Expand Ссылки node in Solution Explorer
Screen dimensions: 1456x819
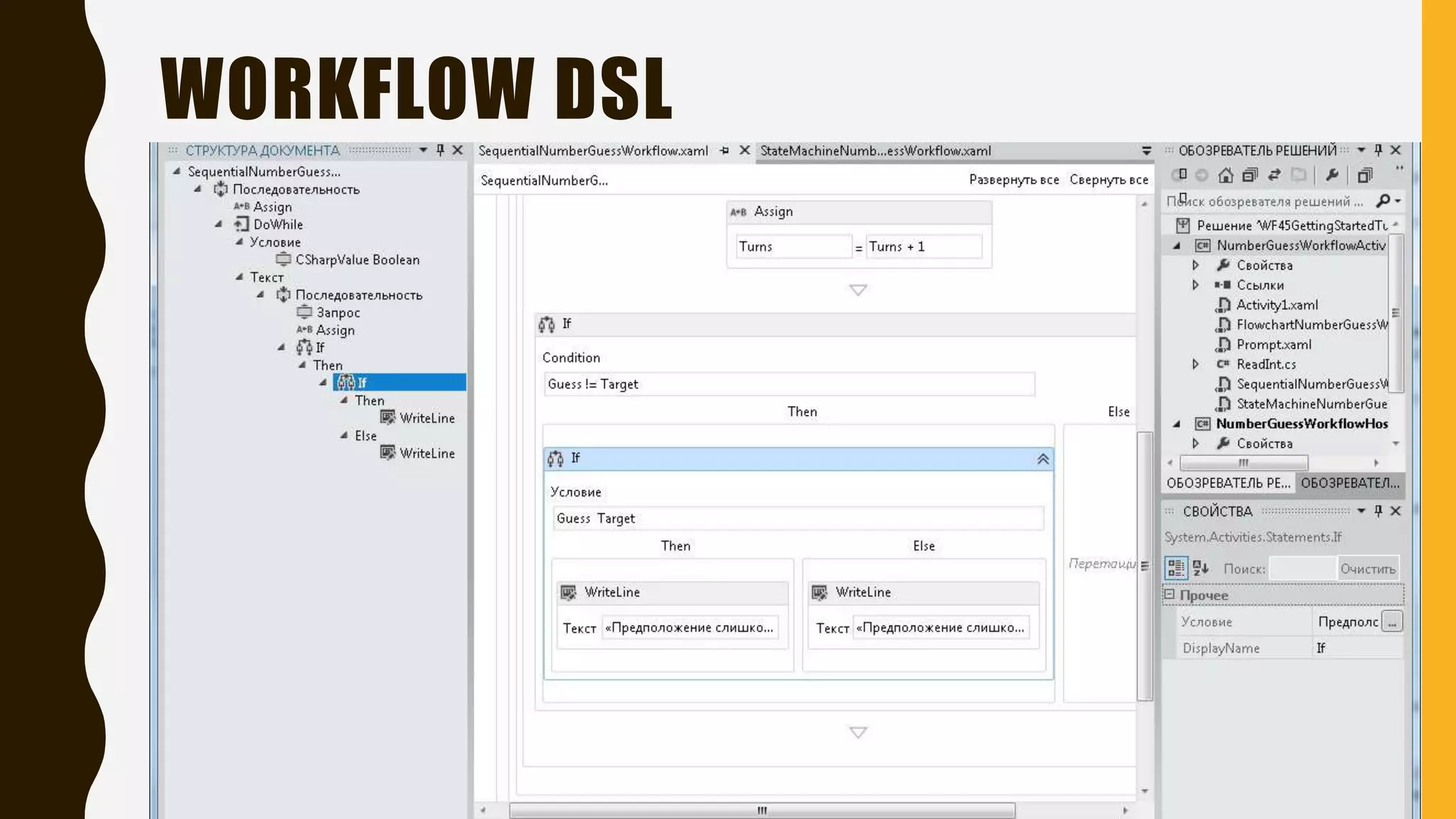(x=1196, y=285)
